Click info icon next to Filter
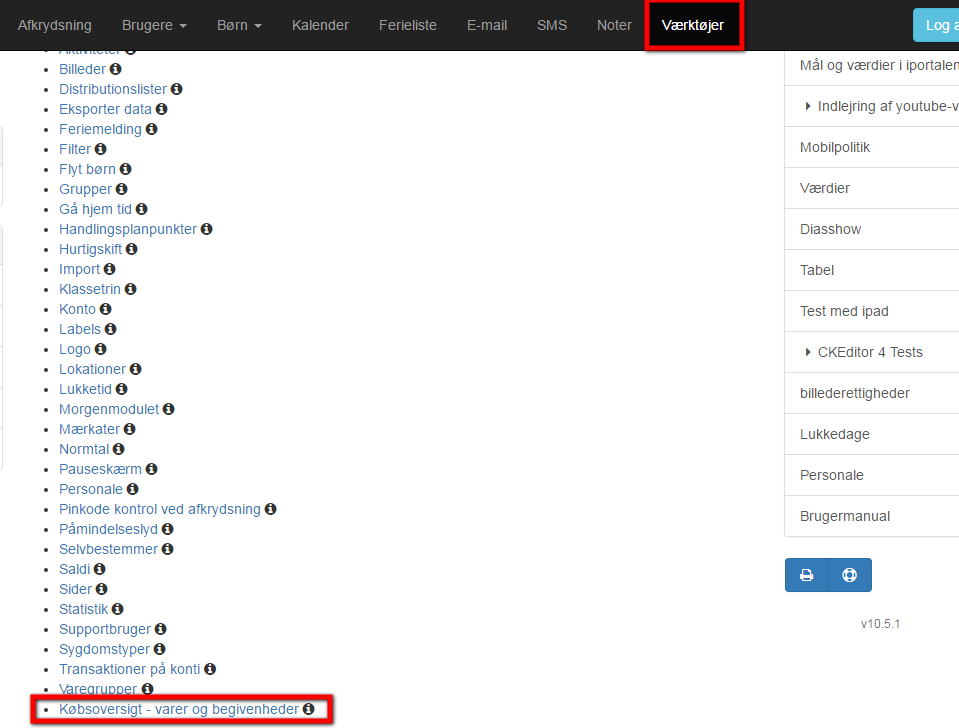This screenshot has height=728, width=959. click(x=101, y=149)
